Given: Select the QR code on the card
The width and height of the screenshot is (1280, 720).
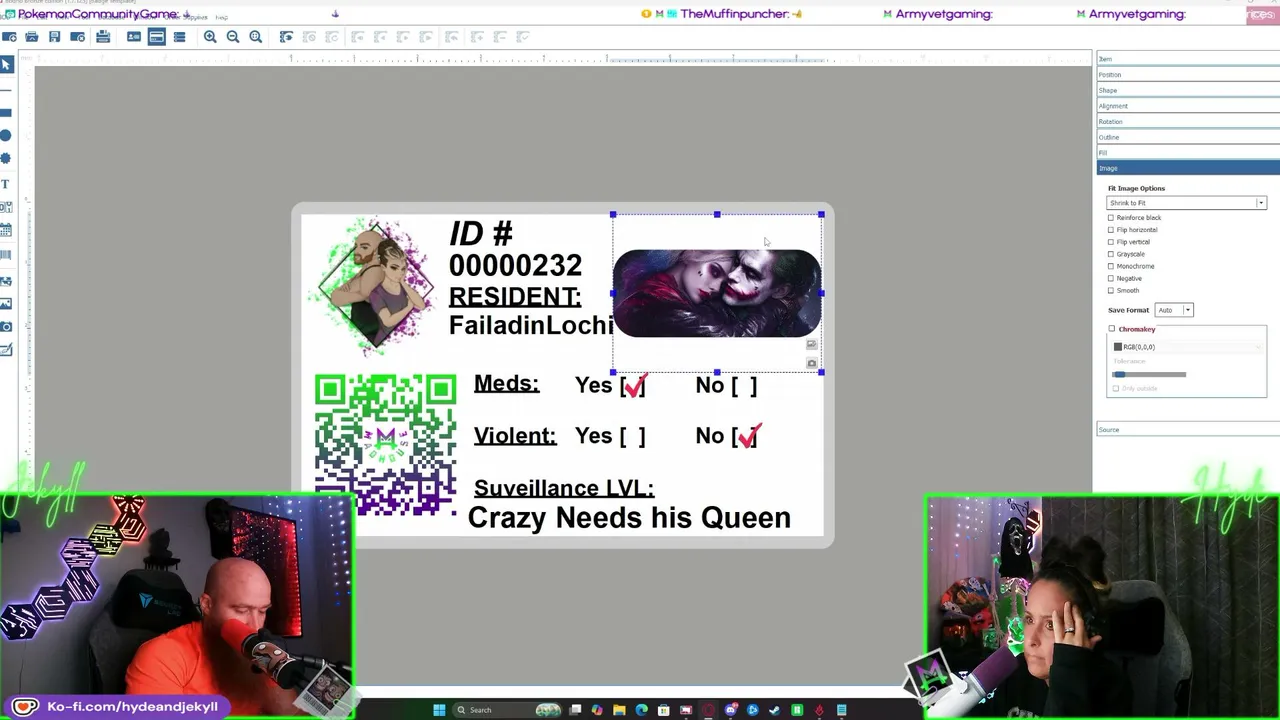Looking at the screenshot, I should (386, 445).
